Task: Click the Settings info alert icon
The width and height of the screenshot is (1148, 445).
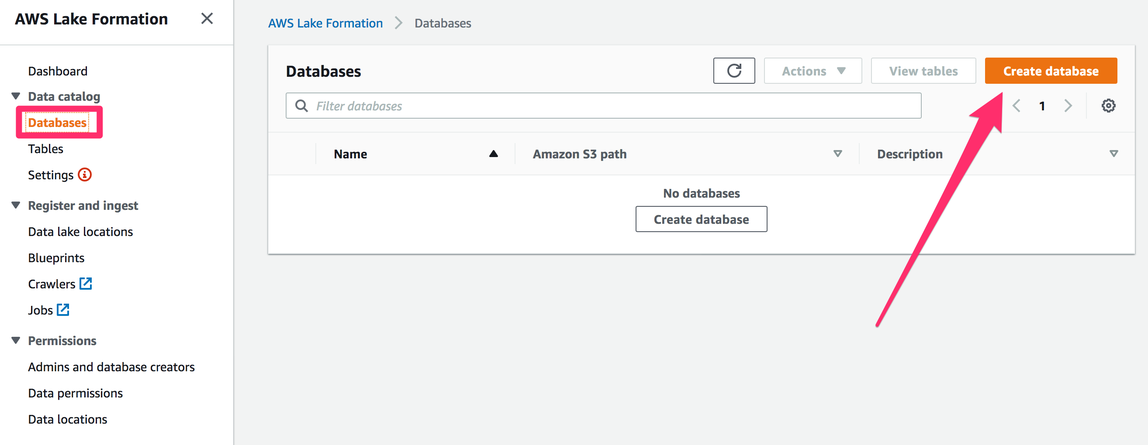Action: tap(85, 175)
